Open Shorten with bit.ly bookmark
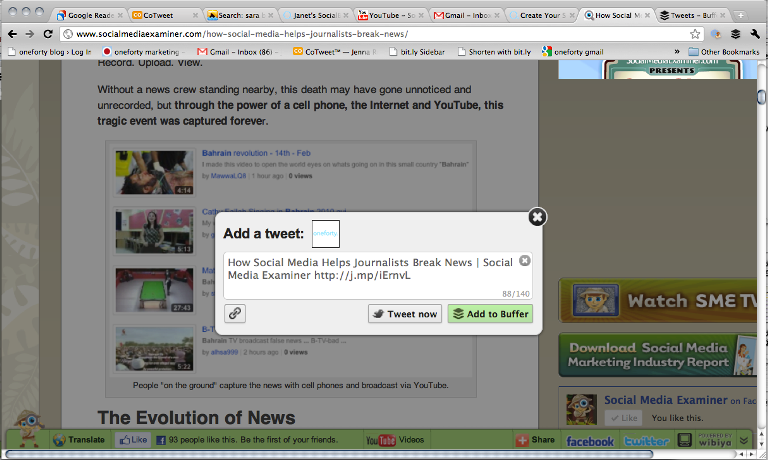The width and height of the screenshot is (768, 460). pos(495,51)
